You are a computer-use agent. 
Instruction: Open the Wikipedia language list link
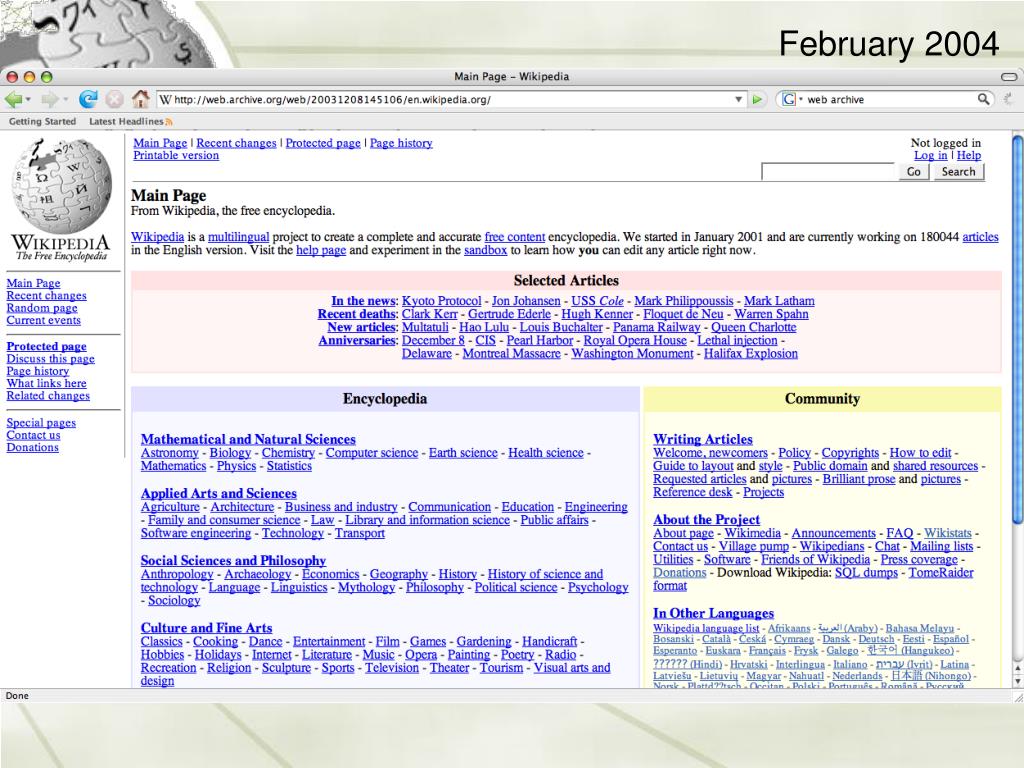point(706,628)
